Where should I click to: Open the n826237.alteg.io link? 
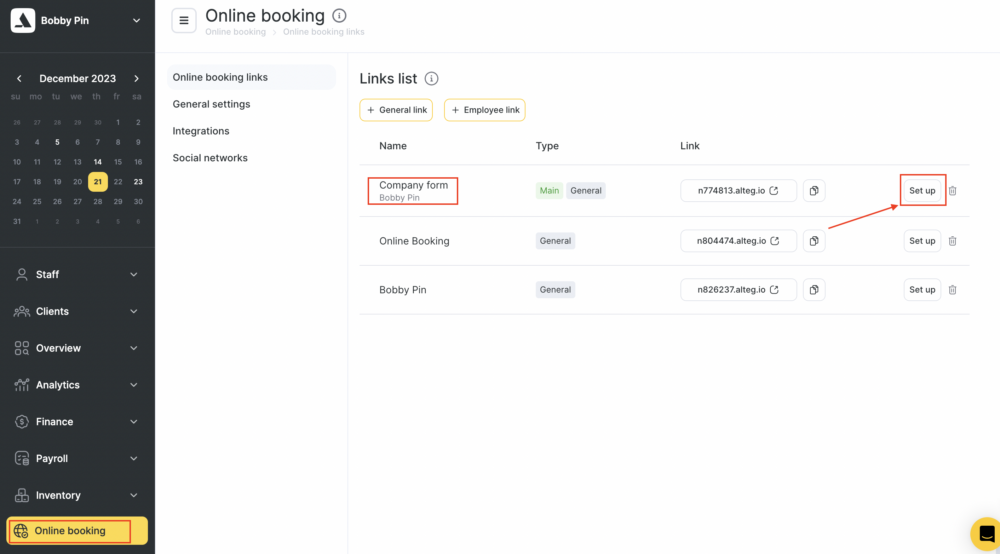738,290
